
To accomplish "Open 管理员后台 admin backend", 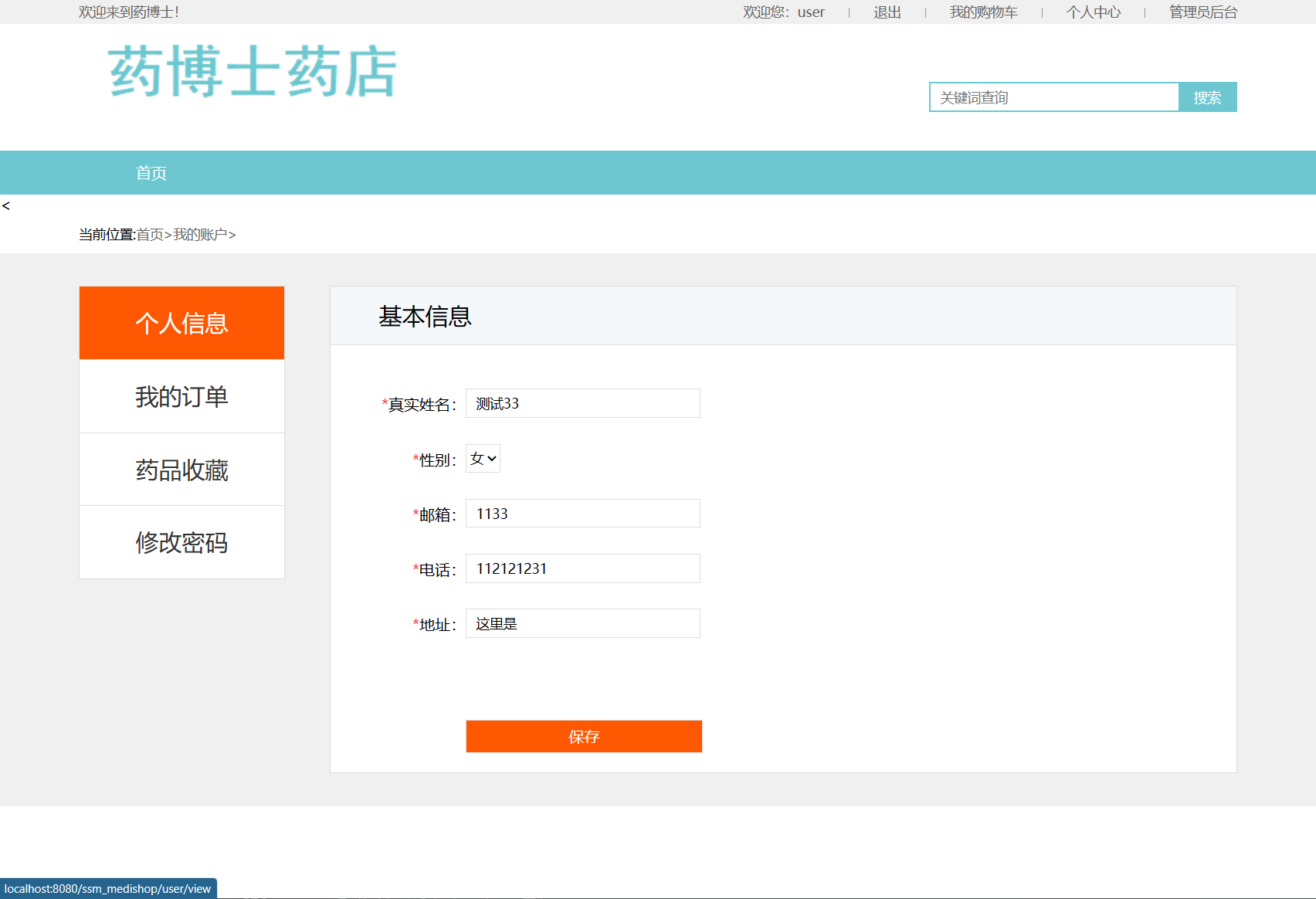I will tap(1201, 12).
